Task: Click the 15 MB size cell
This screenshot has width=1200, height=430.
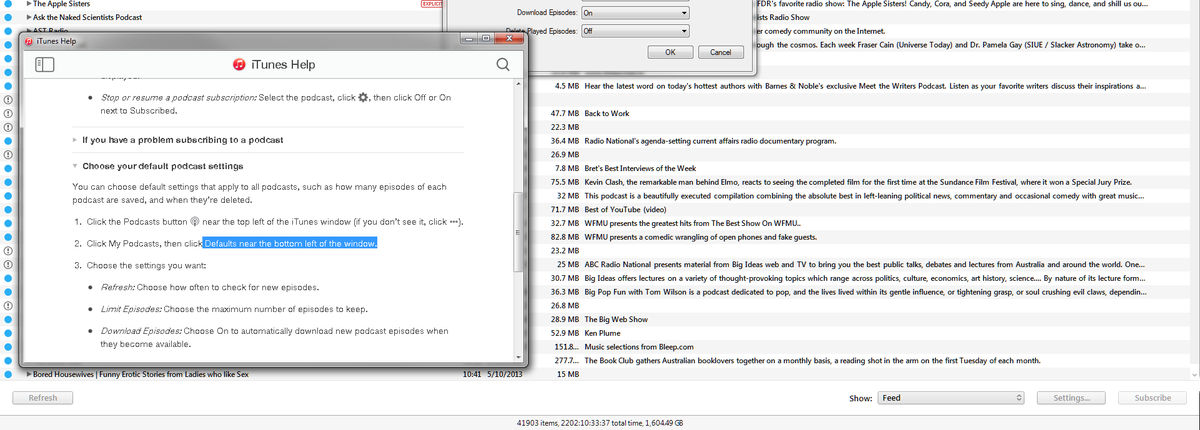Action: coord(566,374)
